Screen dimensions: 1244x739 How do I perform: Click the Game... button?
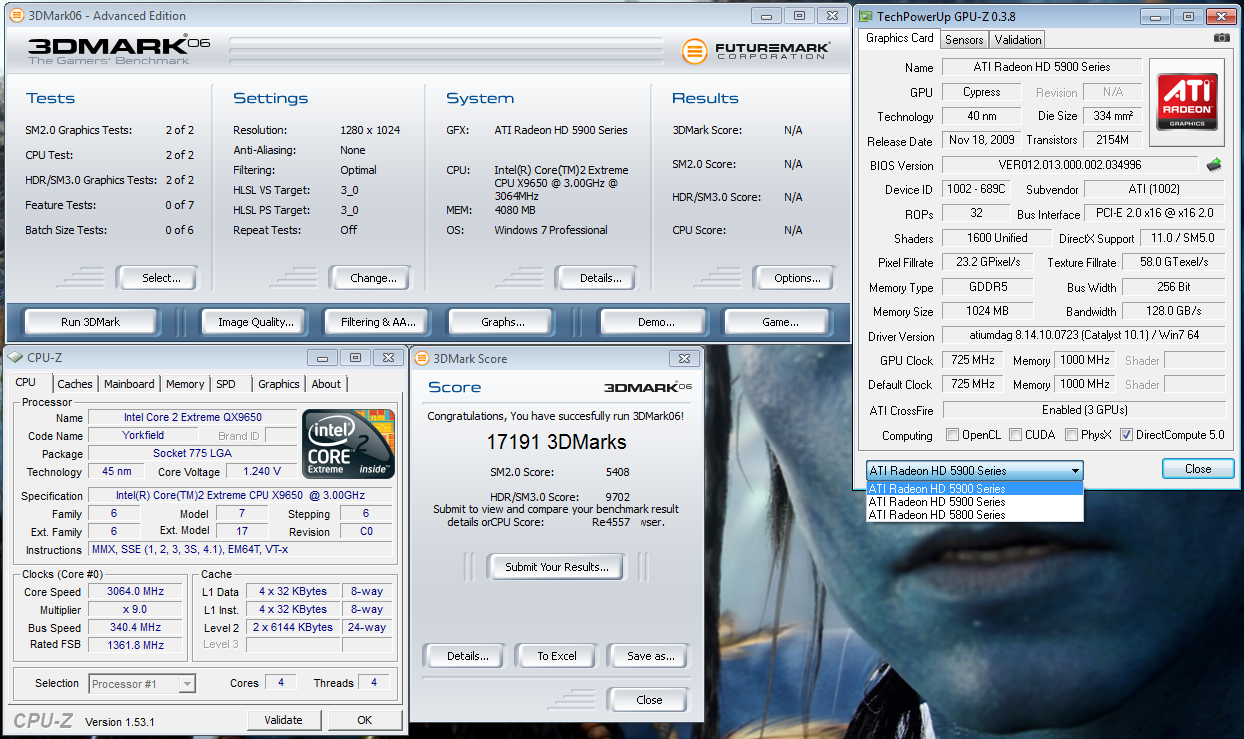coord(779,322)
